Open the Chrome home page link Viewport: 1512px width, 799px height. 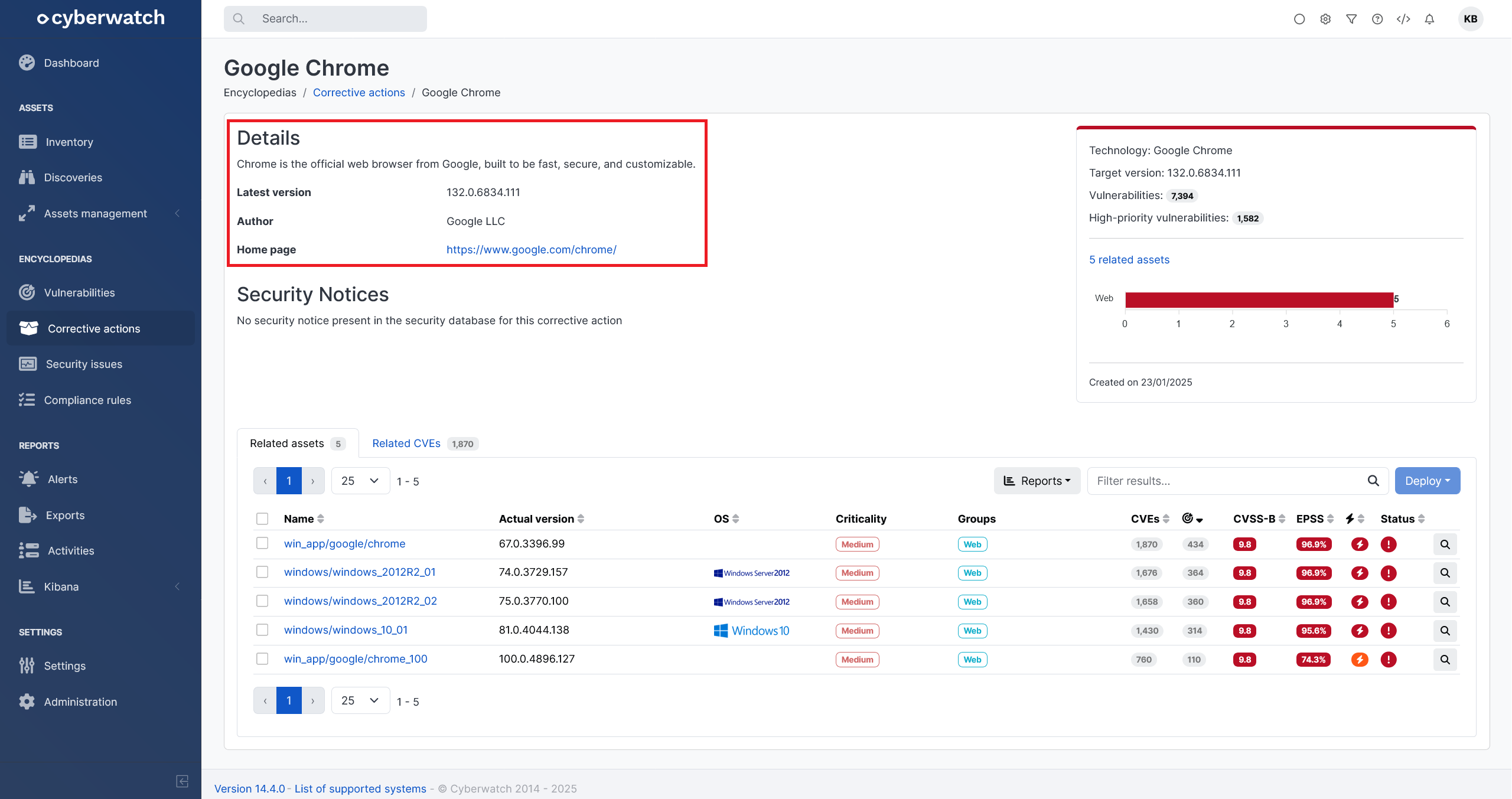coord(531,249)
